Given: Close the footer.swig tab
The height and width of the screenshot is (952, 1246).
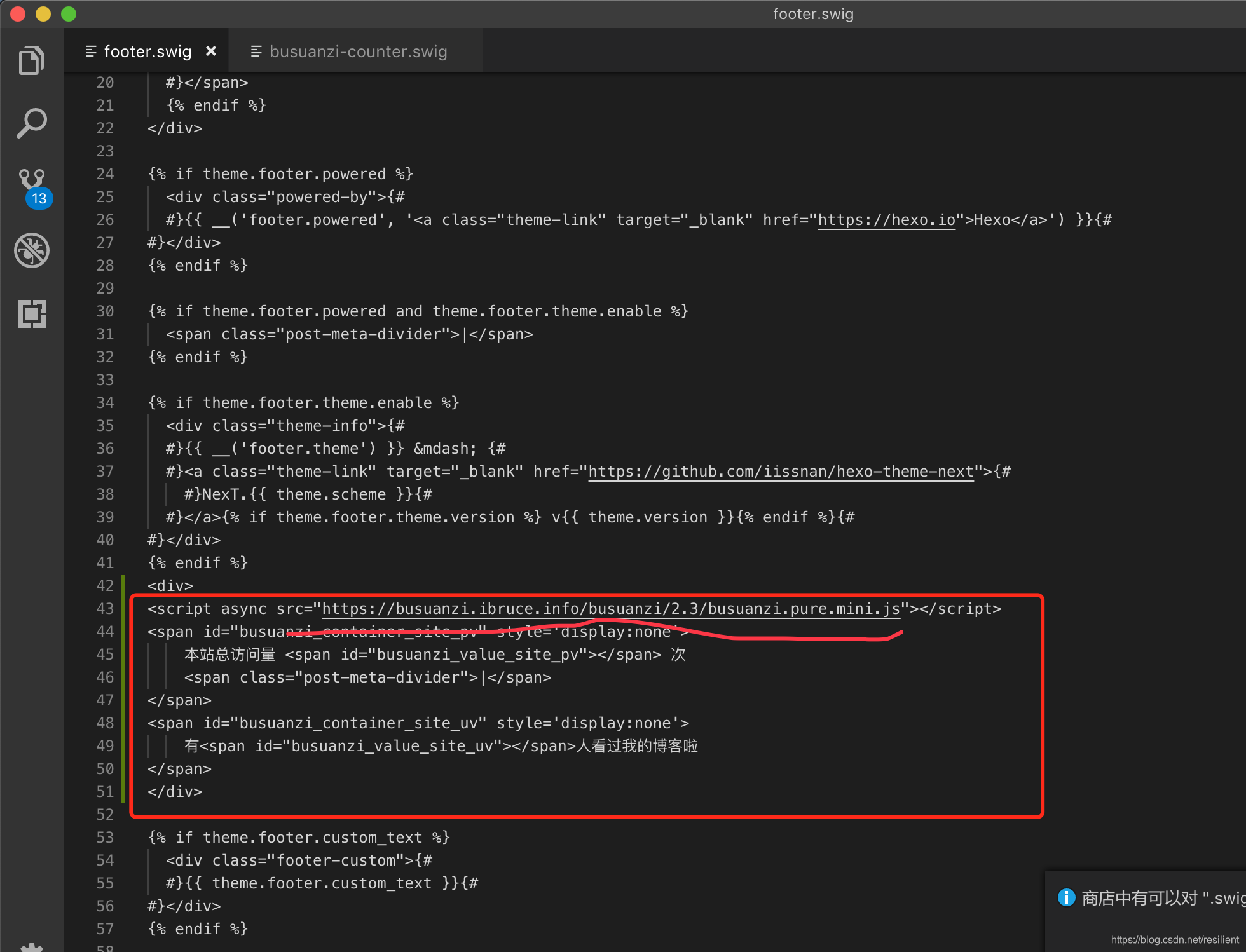Looking at the screenshot, I should pyautogui.click(x=211, y=51).
